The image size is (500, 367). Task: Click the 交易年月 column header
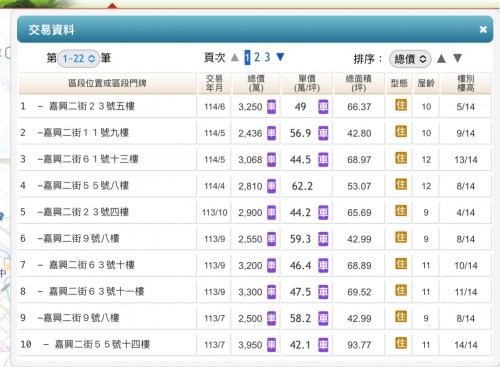(214, 83)
